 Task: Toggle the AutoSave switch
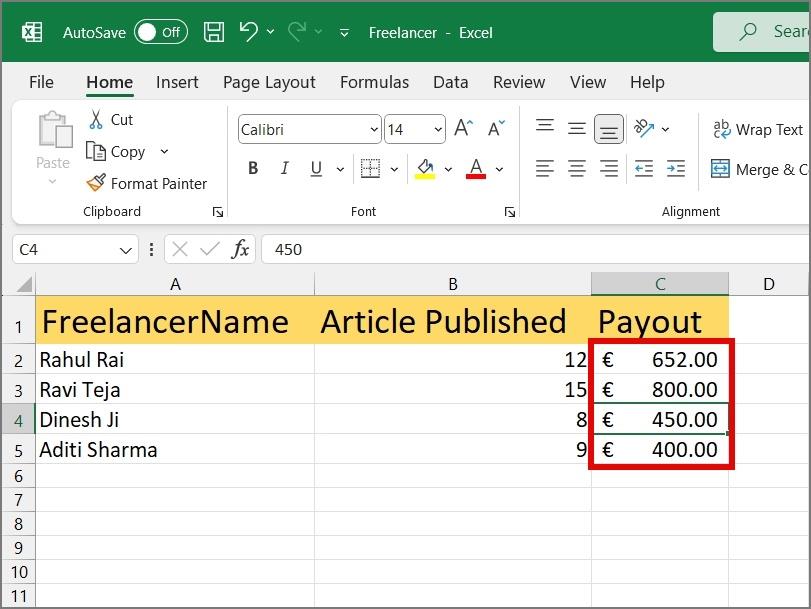click(x=161, y=33)
